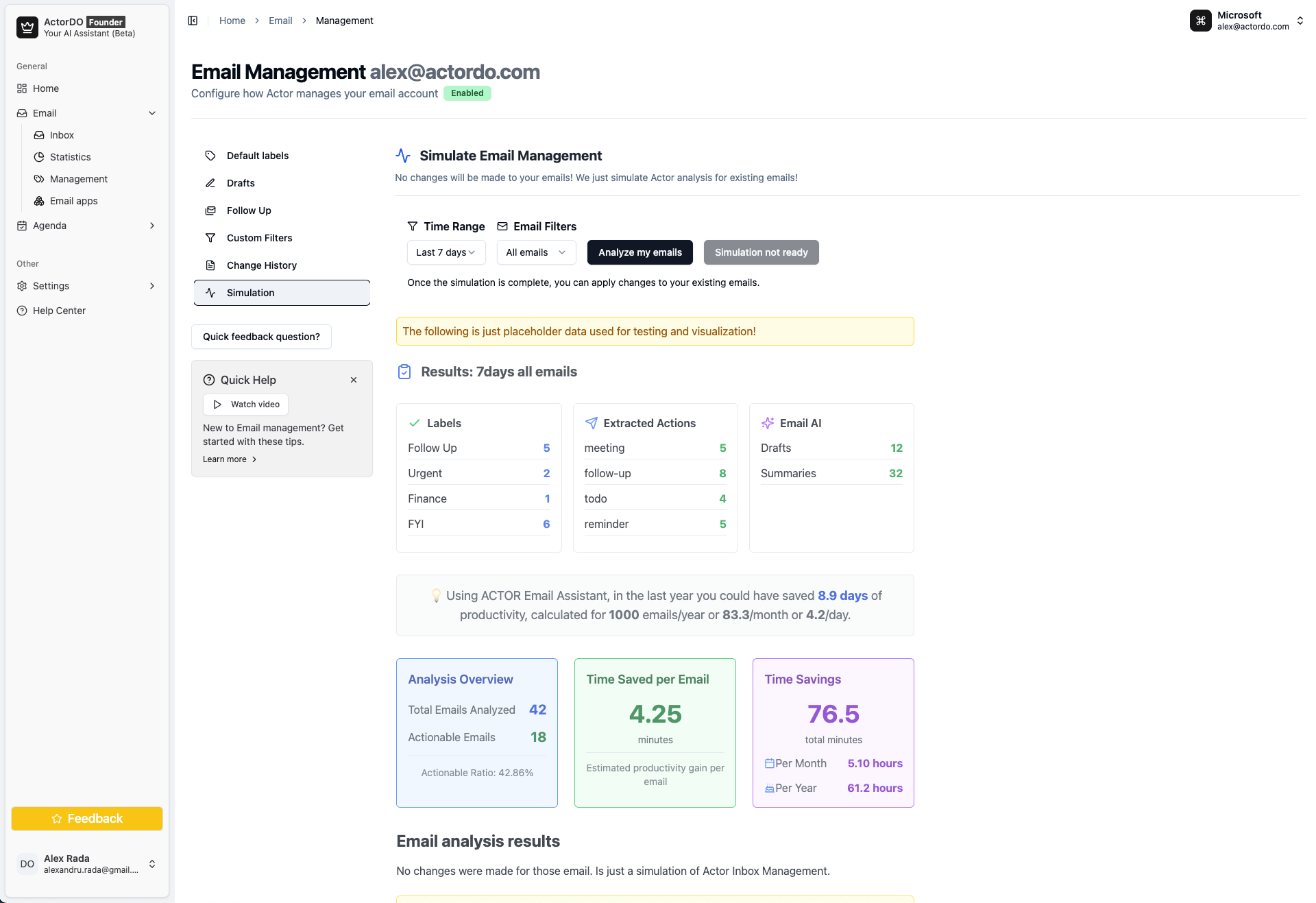1316x903 pixels.
Task: Follow the Learn more link
Action: (229, 459)
